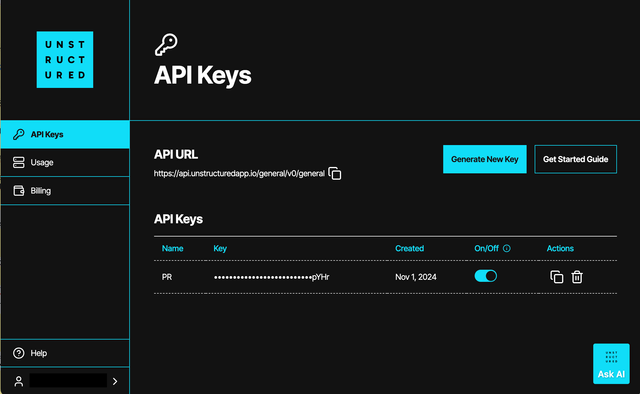The image size is (640, 394).
Task: Click the Help question mark icon
Action: click(18, 353)
